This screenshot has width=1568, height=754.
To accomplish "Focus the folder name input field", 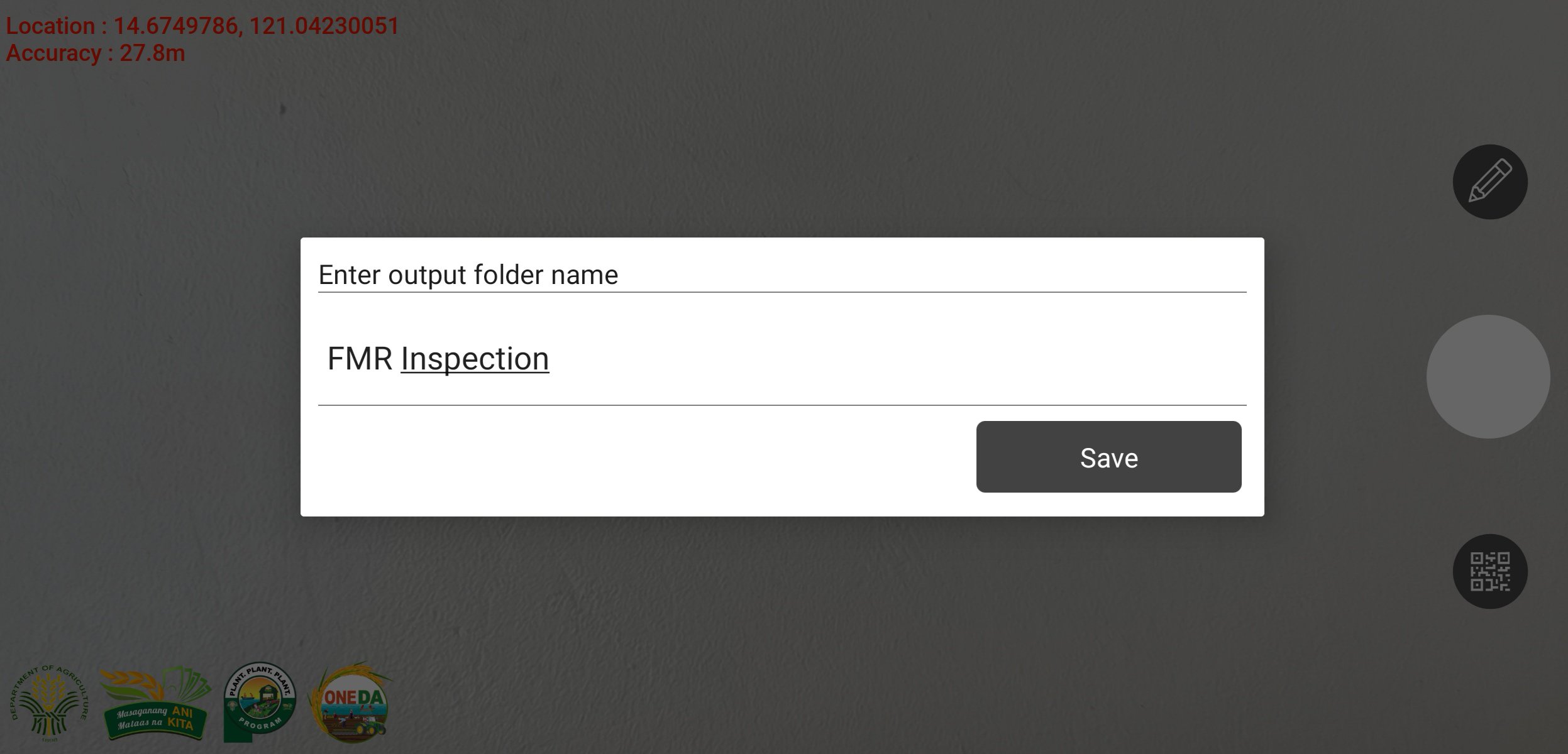I will coord(781,359).
